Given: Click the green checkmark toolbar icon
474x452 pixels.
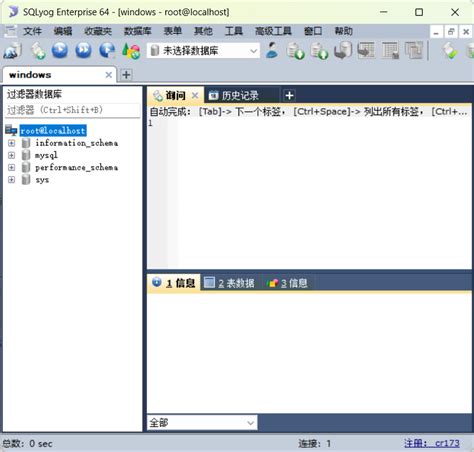Looking at the screenshot, I should 450,51.
